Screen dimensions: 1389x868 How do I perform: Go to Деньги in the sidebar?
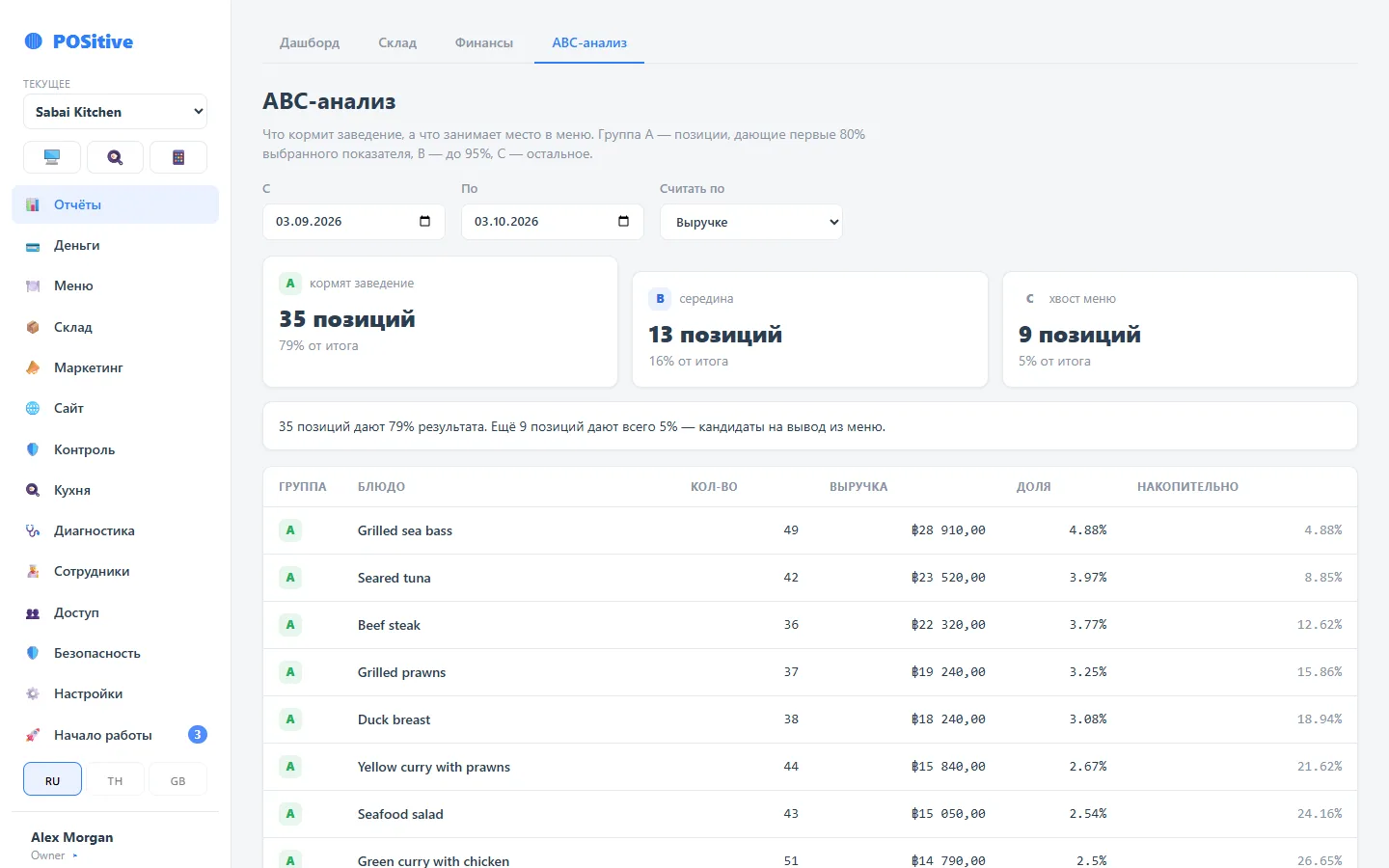coord(115,245)
